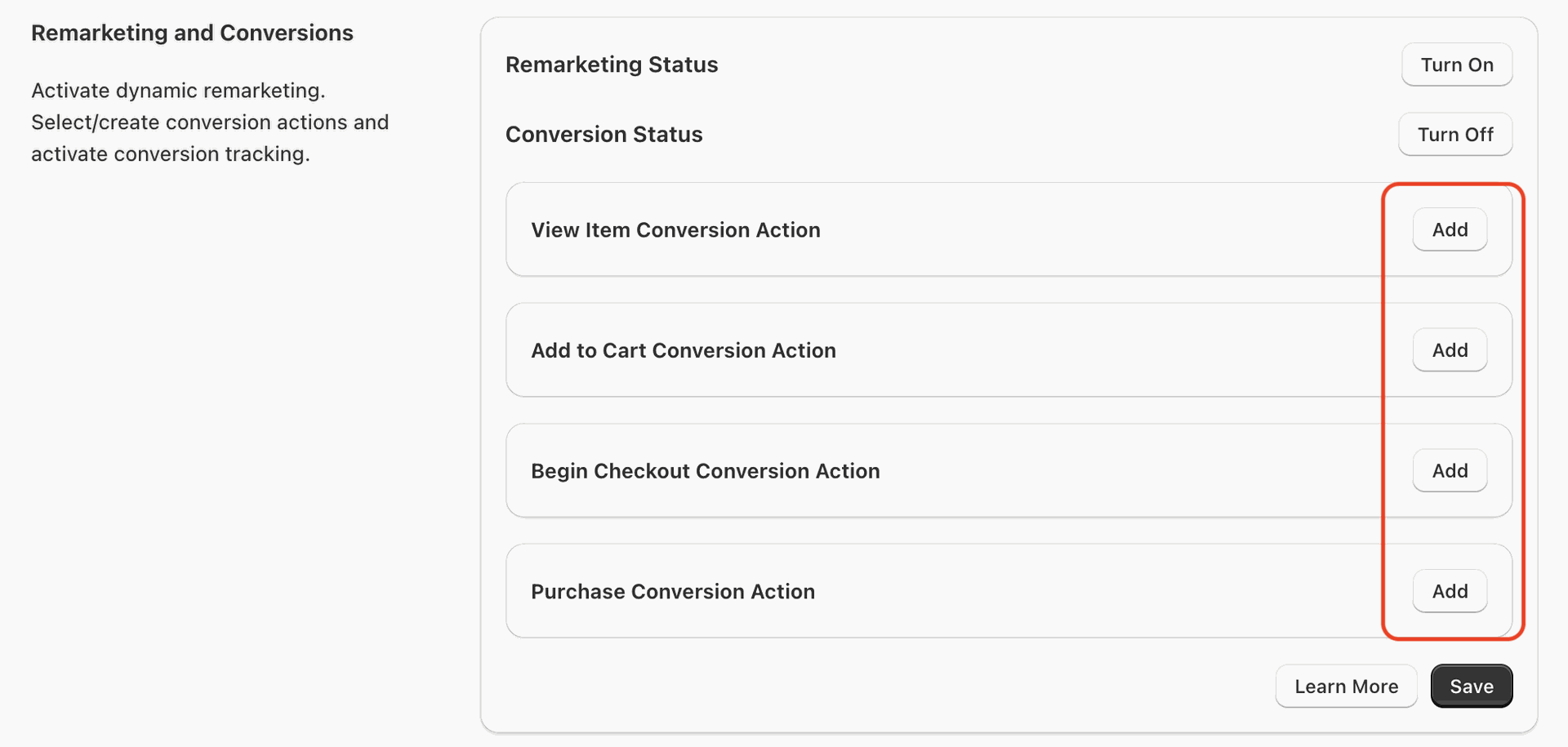
Task: Add Purchase Conversion Action
Action: pos(1449,591)
